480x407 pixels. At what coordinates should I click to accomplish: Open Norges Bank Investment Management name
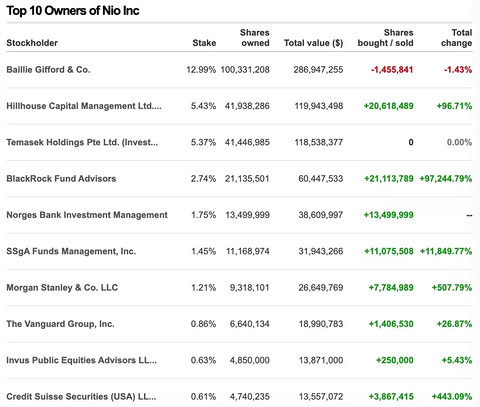[87, 215]
